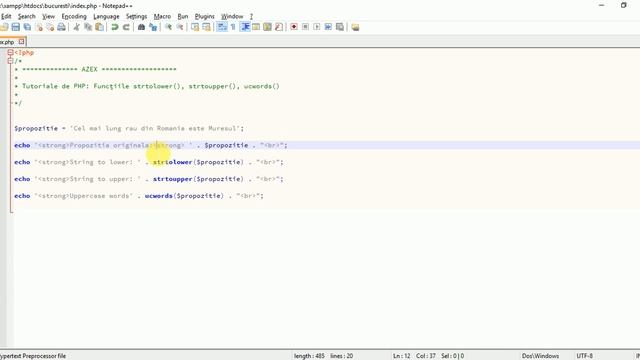This screenshot has width=640, height=360.
Task: Open the Language menu
Action: tap(106, 16)
